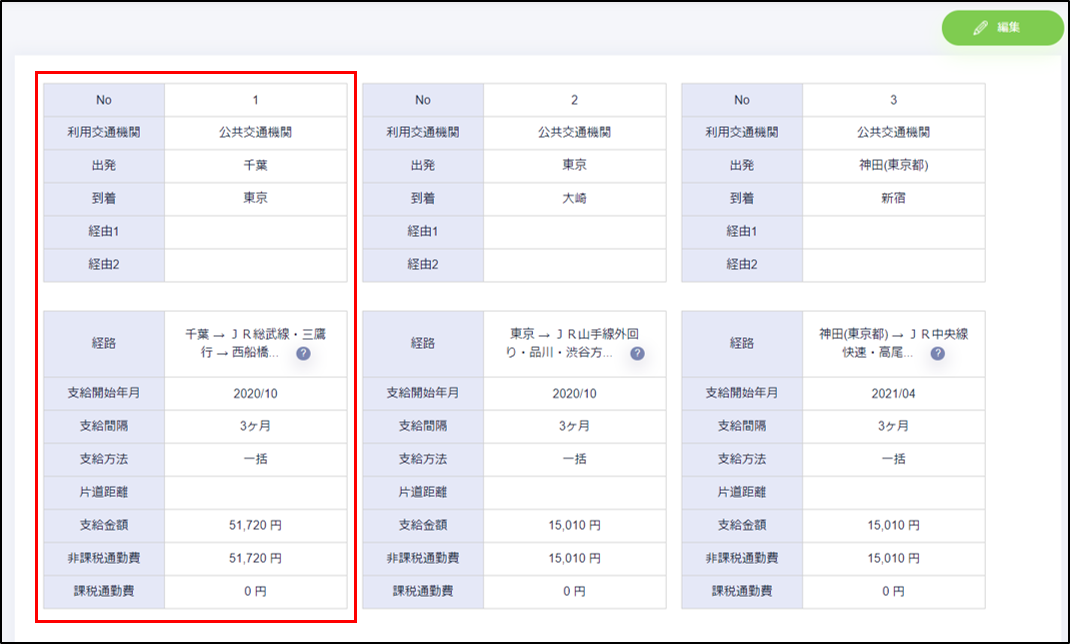Select the departure value 千葉 in table 1
Image resolution: width=1070 pixels, height=644 pixels.
coord(255,165)
